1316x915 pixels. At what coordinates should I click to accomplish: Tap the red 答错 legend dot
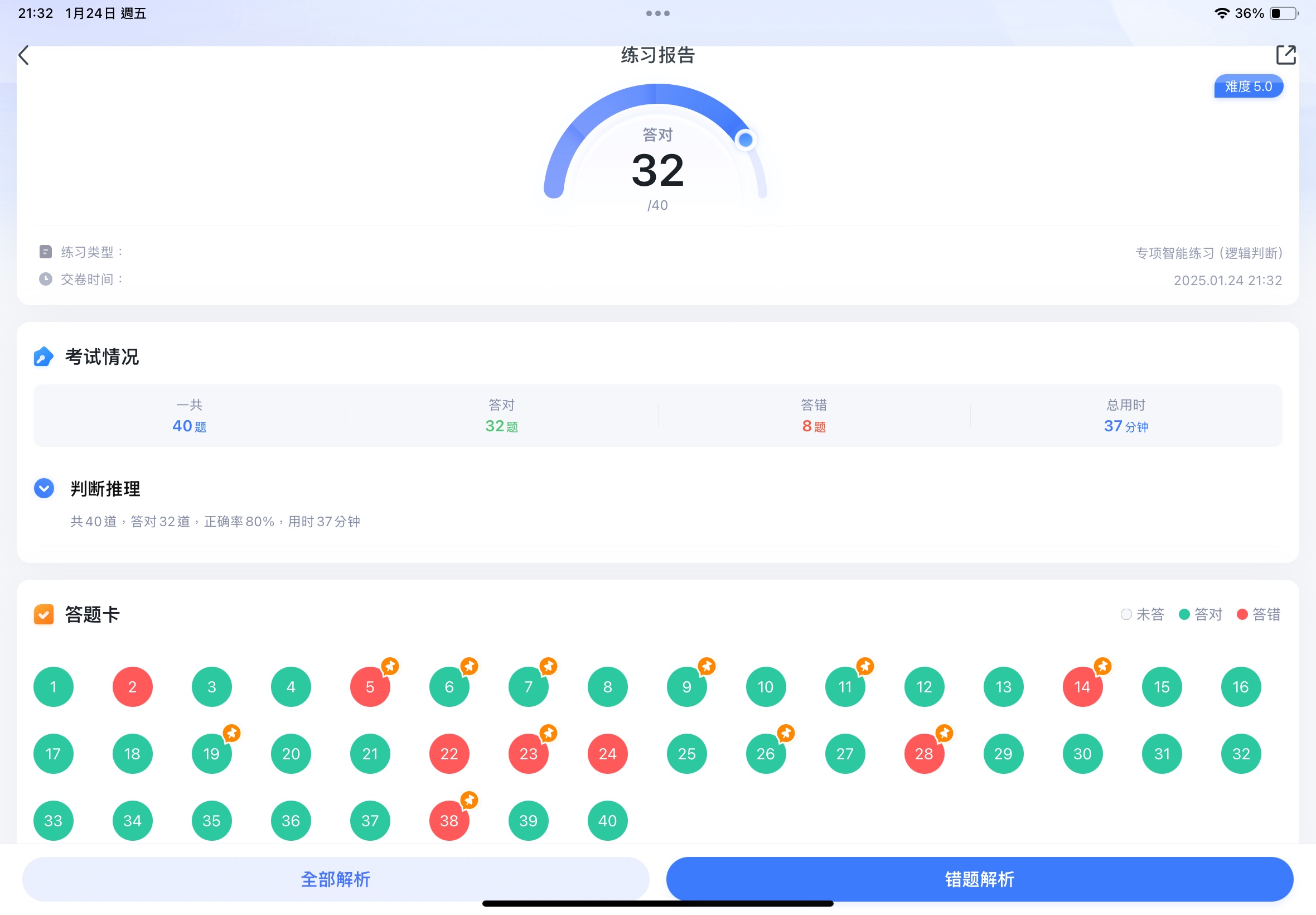[1242, 615]
